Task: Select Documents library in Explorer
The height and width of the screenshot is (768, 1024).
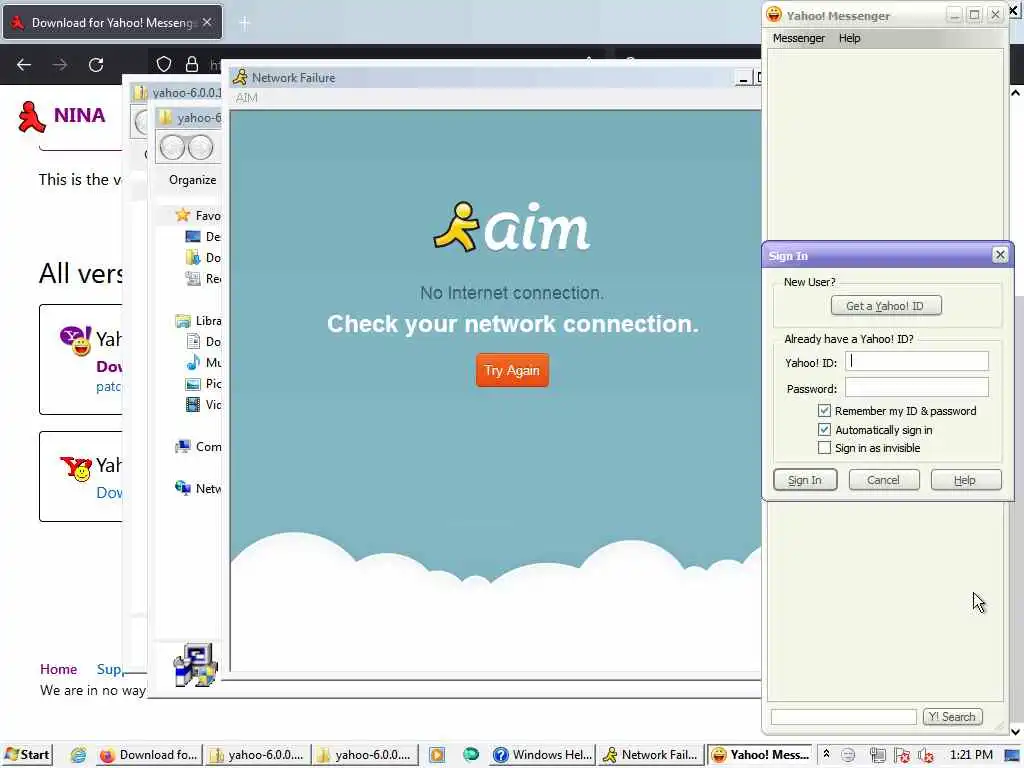Action: (203, 342)
